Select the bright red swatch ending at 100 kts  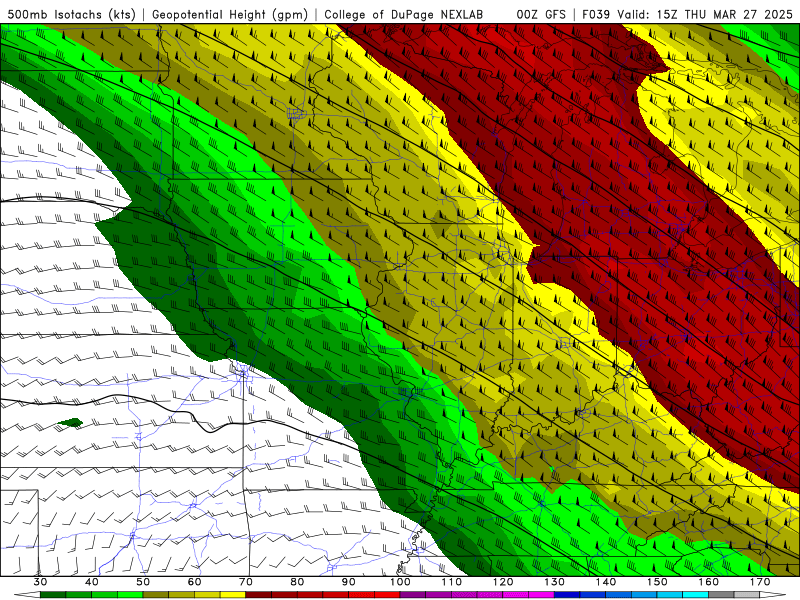tap(387, 595)
